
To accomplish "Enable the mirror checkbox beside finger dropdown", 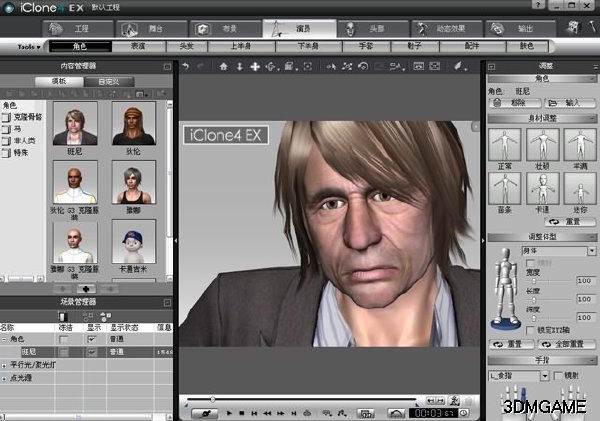I will point(558,376).
